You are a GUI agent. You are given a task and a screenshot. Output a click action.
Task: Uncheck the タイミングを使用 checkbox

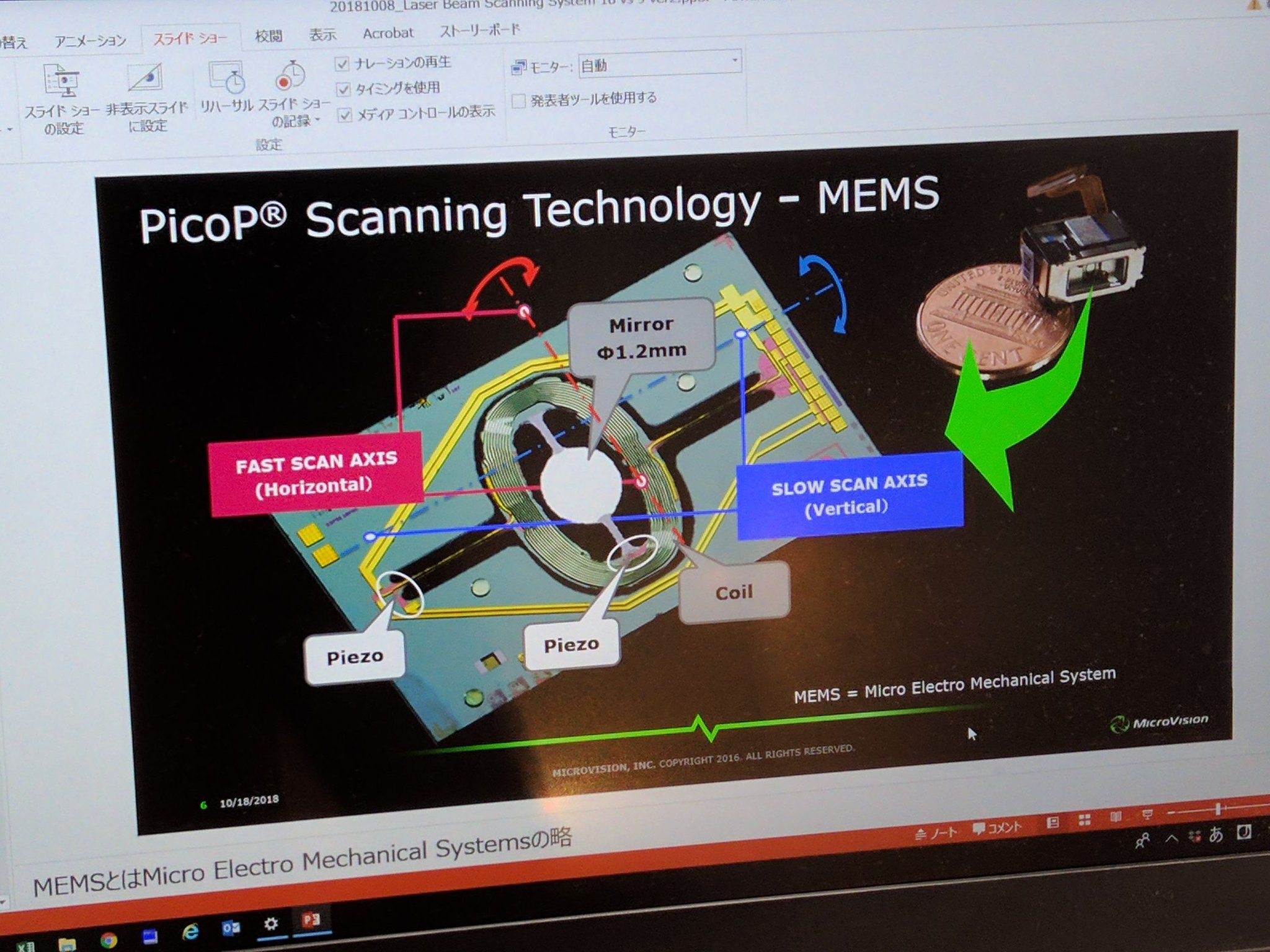343,90
